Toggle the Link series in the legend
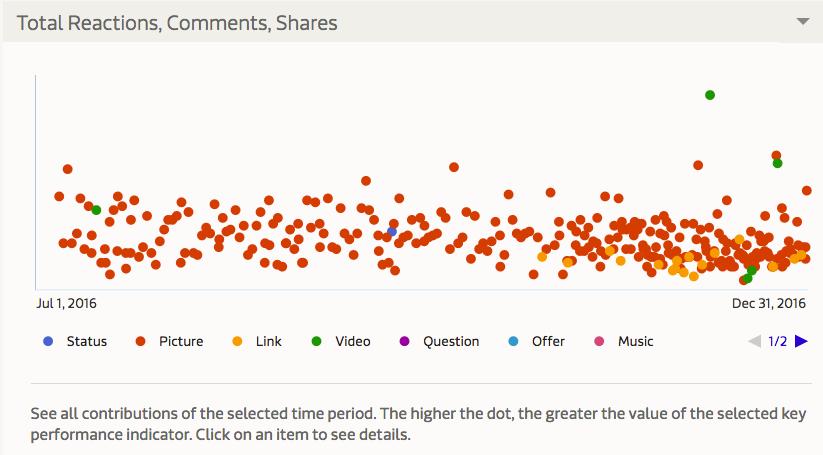This screenshot has height=455, width=823. point(257,341)
